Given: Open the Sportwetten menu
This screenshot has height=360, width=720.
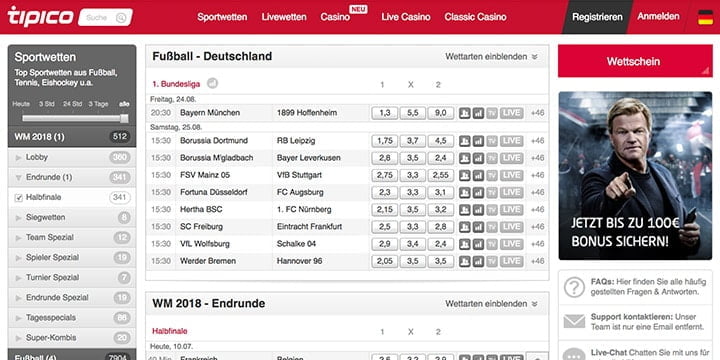Looking at the screenshot, I should coord(222,17).
